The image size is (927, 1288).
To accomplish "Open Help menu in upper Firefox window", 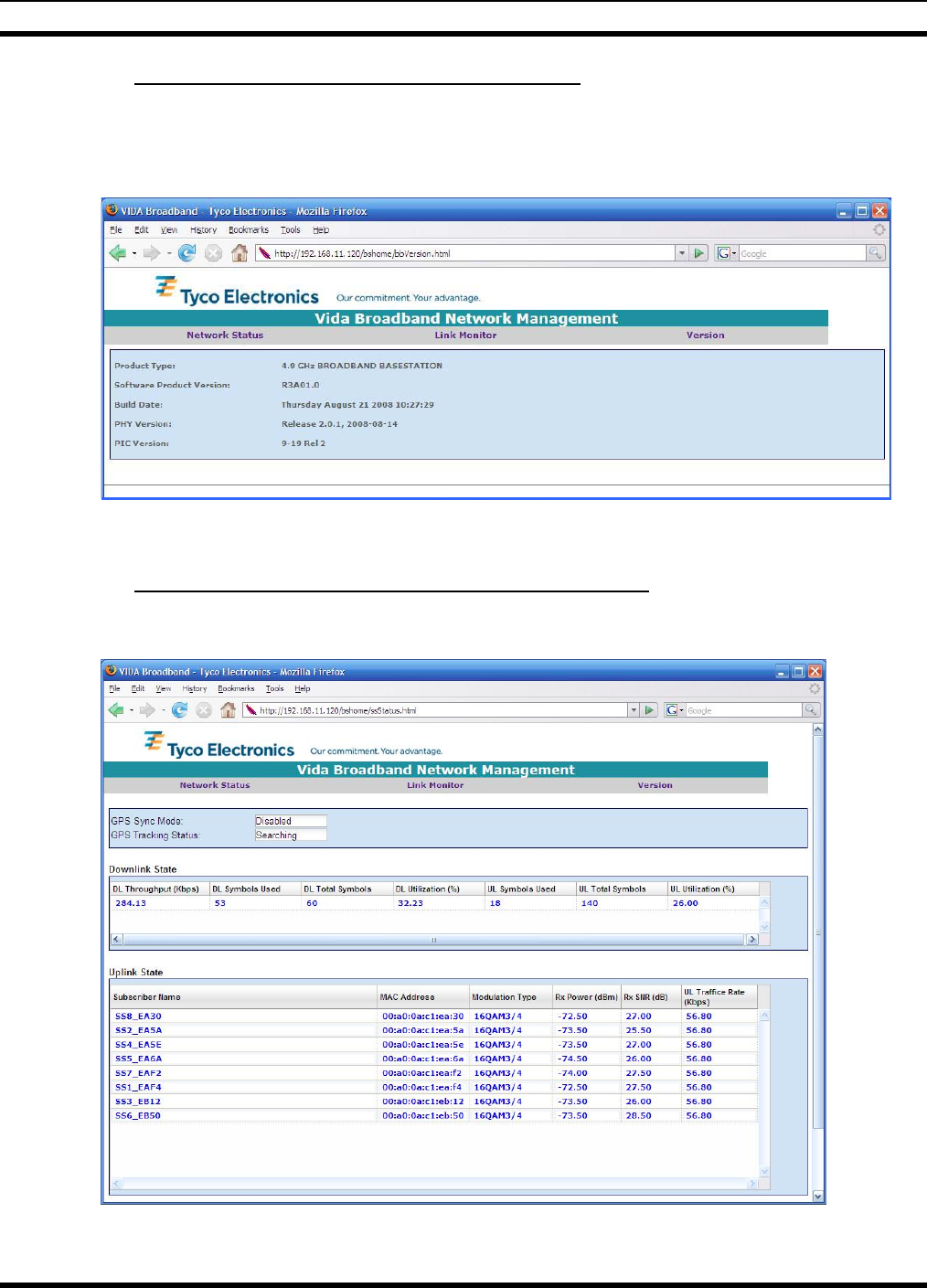I will [x=320, y=230].
